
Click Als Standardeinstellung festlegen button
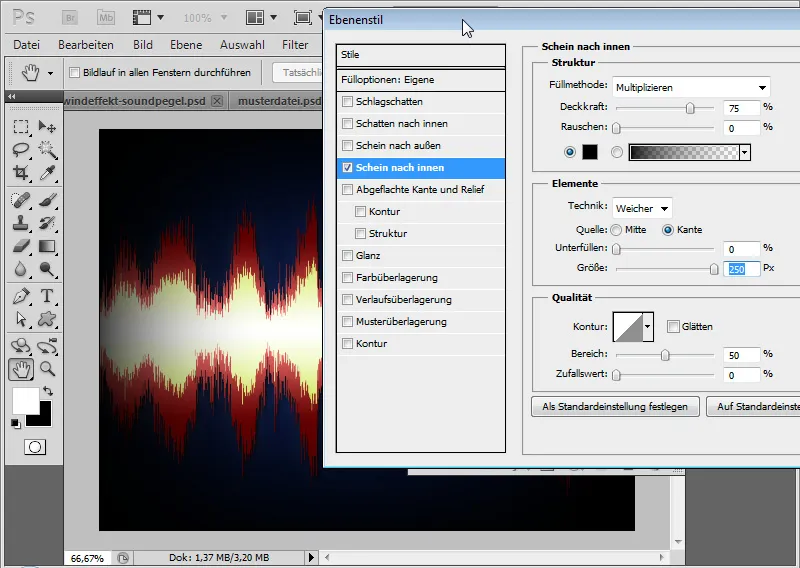615,407
